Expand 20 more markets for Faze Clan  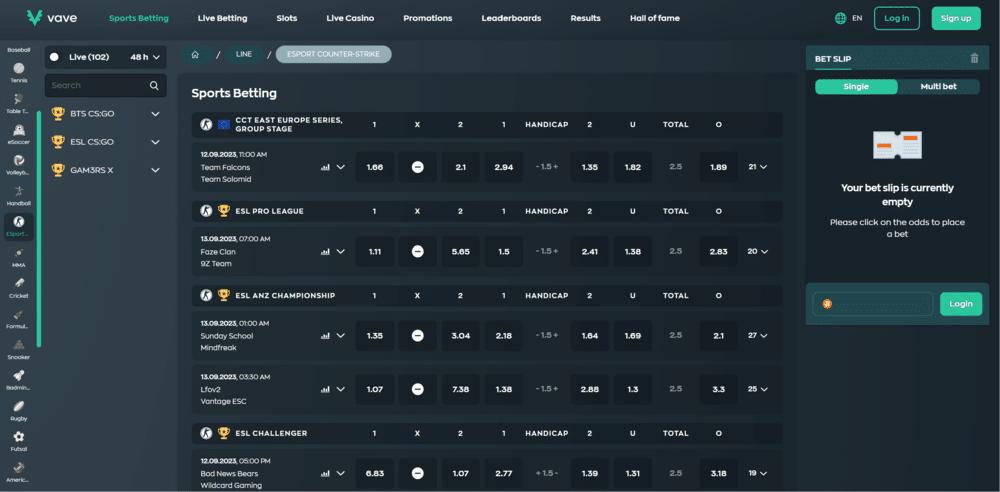click(x=758, y=251)
